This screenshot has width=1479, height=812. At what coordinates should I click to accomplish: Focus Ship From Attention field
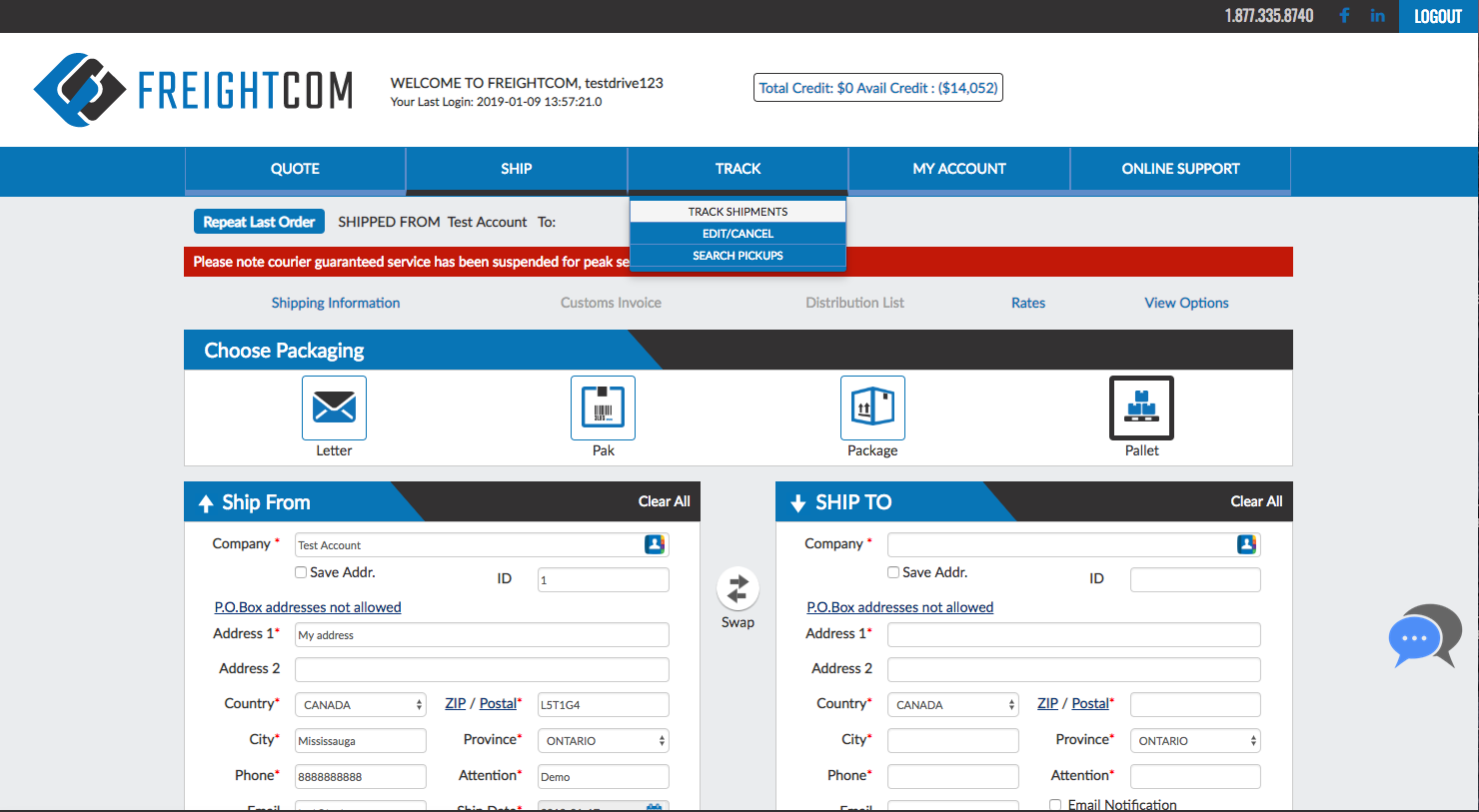pyautogui.click(x=604, y=777)
